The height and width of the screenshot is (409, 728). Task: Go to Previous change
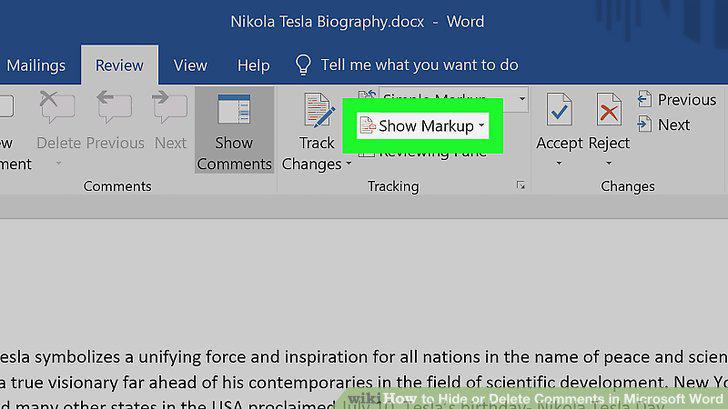(x=677, y=99)
